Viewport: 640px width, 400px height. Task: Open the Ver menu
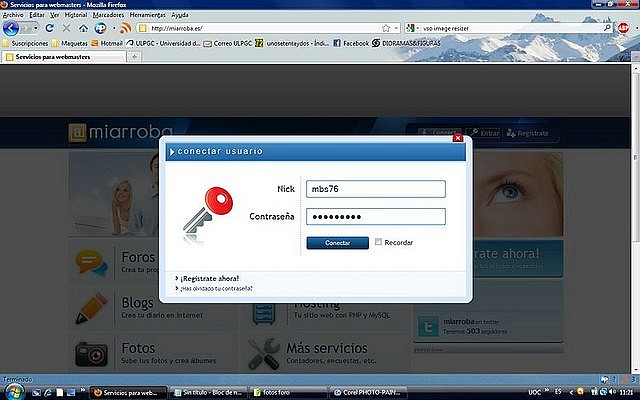(x=55, y=15)
